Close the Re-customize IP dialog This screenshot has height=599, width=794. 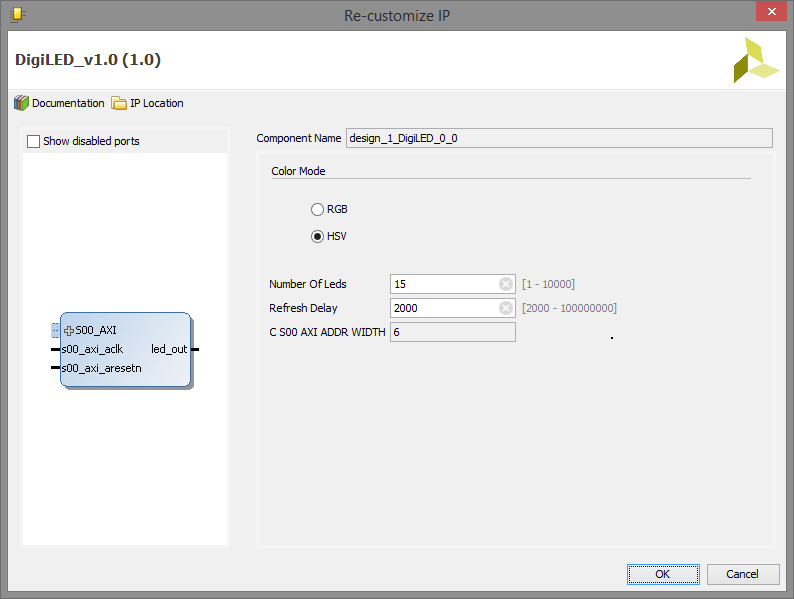(x=771, y=12)
